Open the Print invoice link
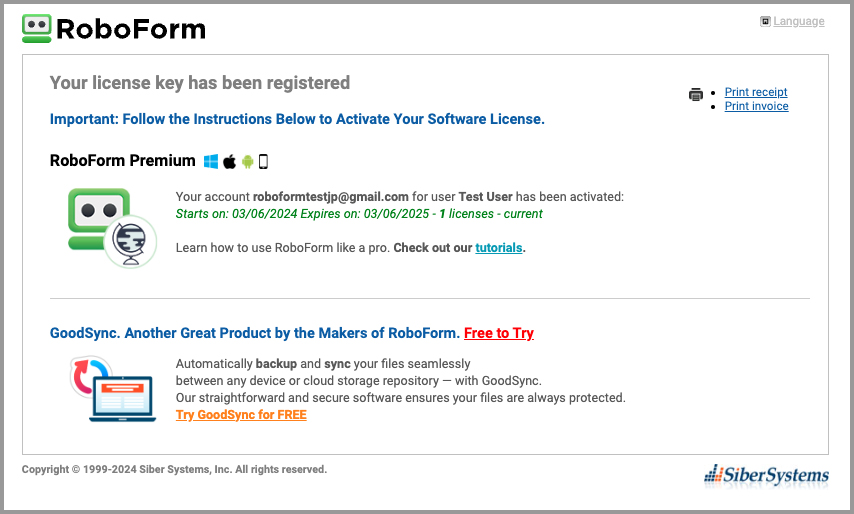The image size is (854, 514). pyautogui.click(x=756, y=106)
